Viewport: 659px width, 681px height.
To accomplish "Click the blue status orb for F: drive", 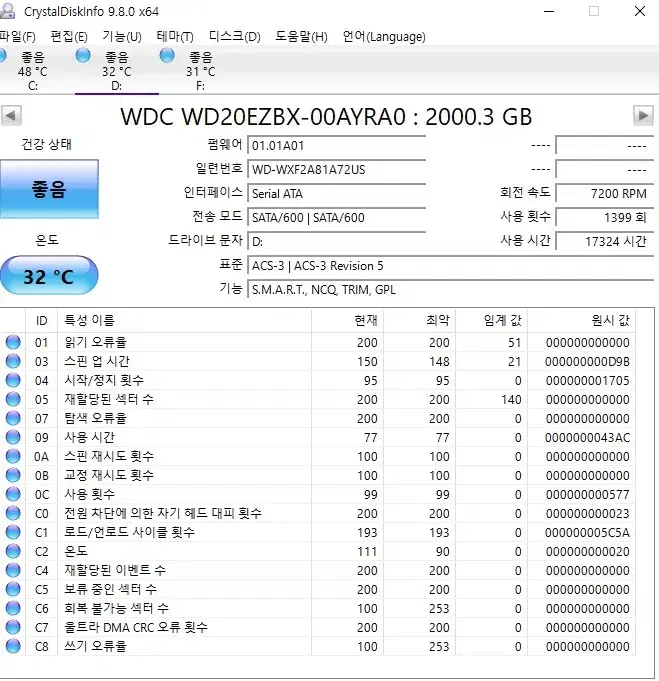I will coord(167,56).
